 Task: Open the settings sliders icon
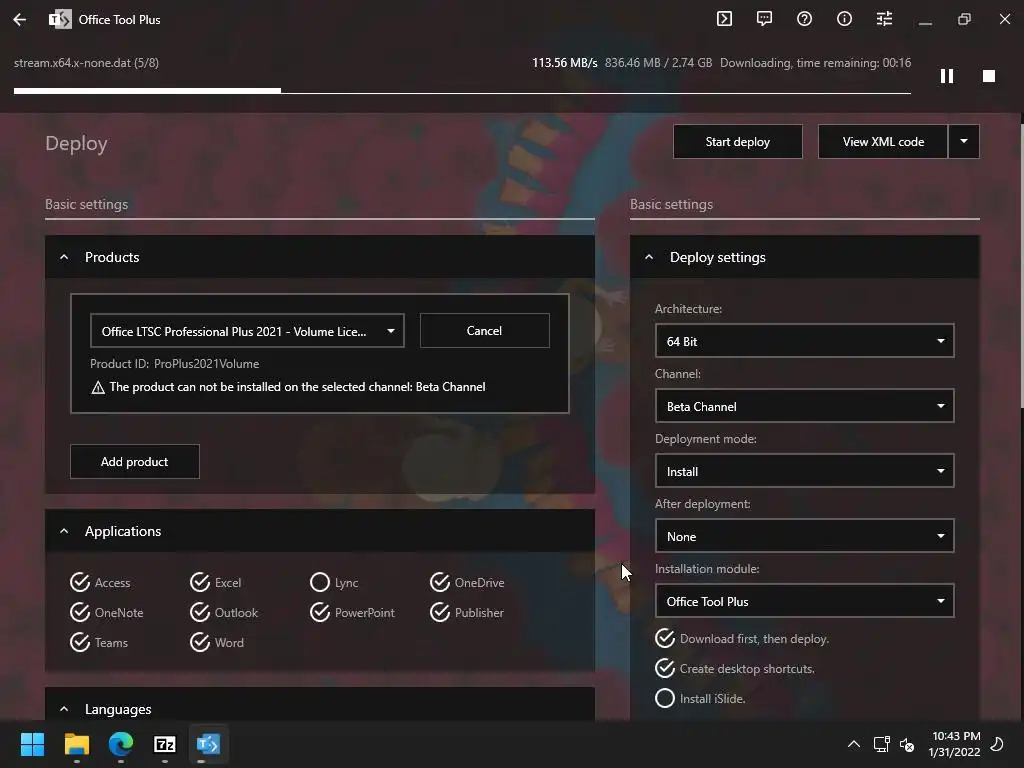[884, 19]
